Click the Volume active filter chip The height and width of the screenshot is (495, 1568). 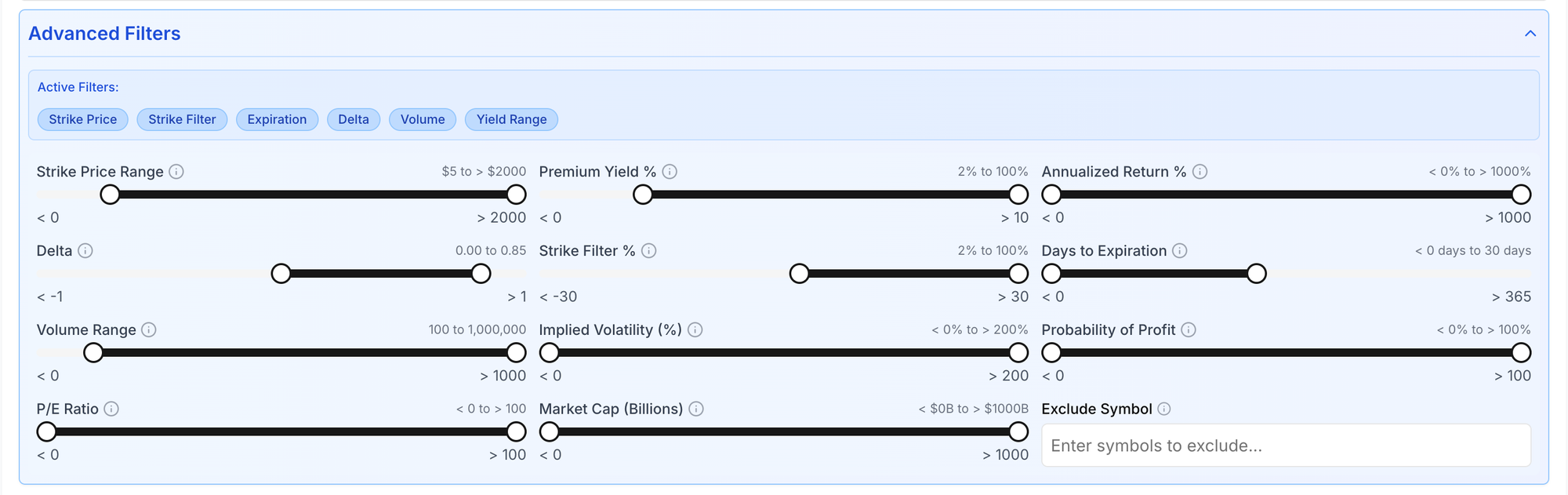click(x=423, y=119)
